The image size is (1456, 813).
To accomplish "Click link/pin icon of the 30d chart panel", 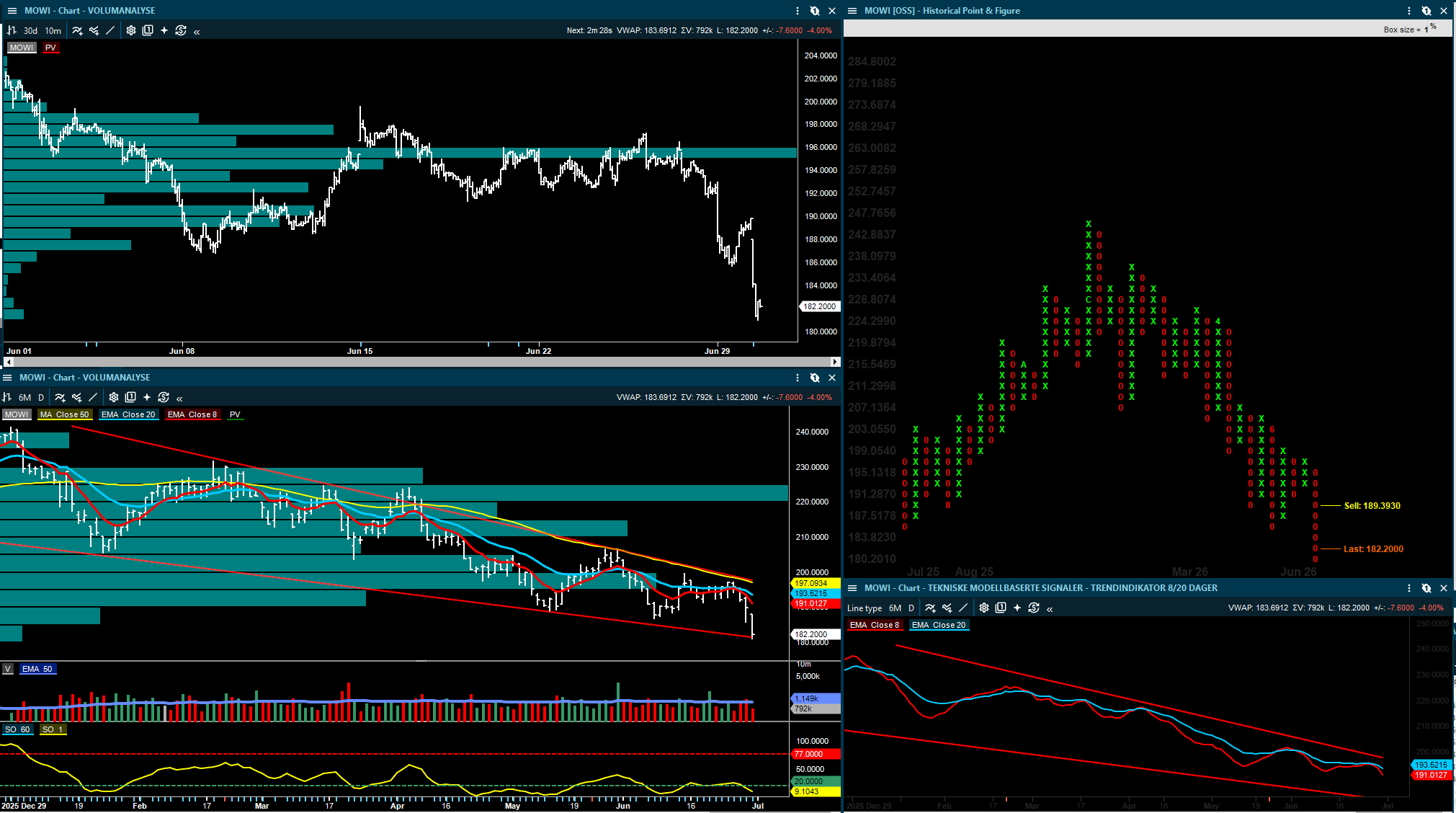I will coord(815,11).
